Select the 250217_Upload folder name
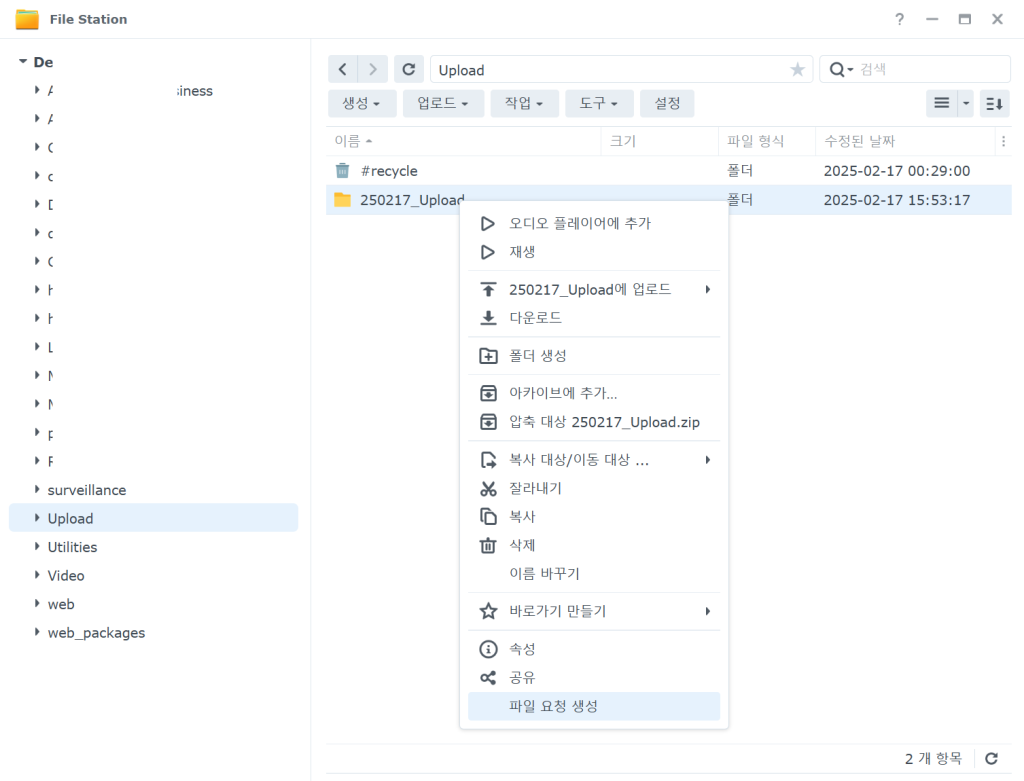Image resolution: width=1024 pixels, height=781 pixels. tap(412, 200)
